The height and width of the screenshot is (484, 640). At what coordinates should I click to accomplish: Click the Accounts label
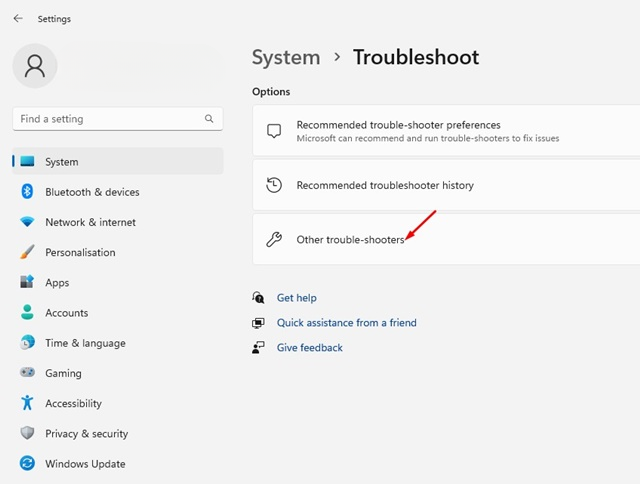pos(67,313)
